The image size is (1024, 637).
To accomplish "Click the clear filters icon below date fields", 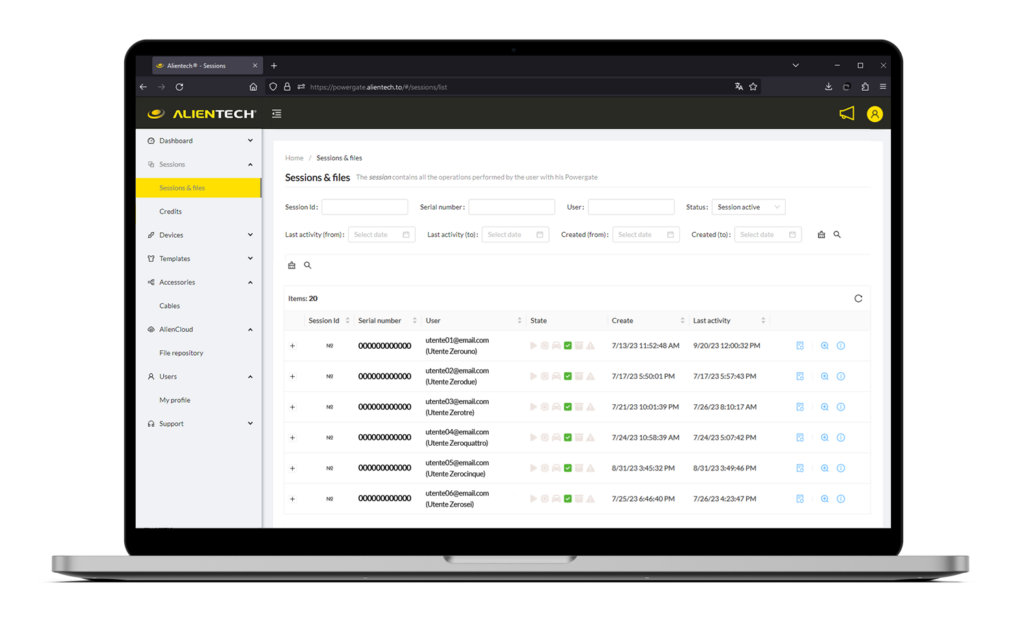I will tap(292, 266).
